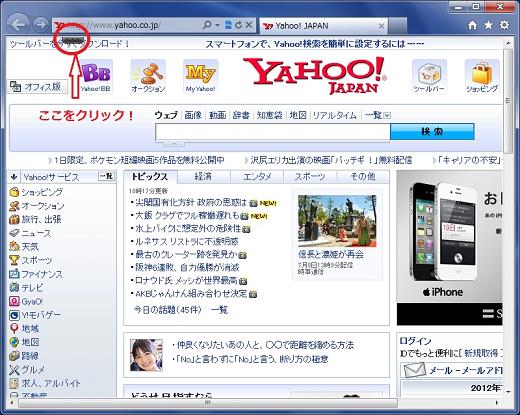Select the 画像 search type
The image size is (520, 415).
(x=193, y=115)
